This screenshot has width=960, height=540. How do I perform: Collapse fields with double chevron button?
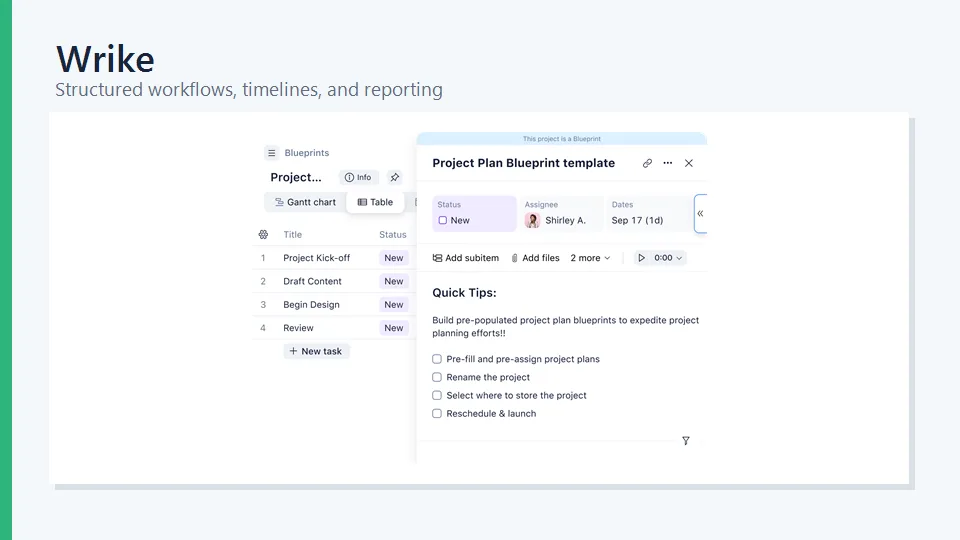700,214
